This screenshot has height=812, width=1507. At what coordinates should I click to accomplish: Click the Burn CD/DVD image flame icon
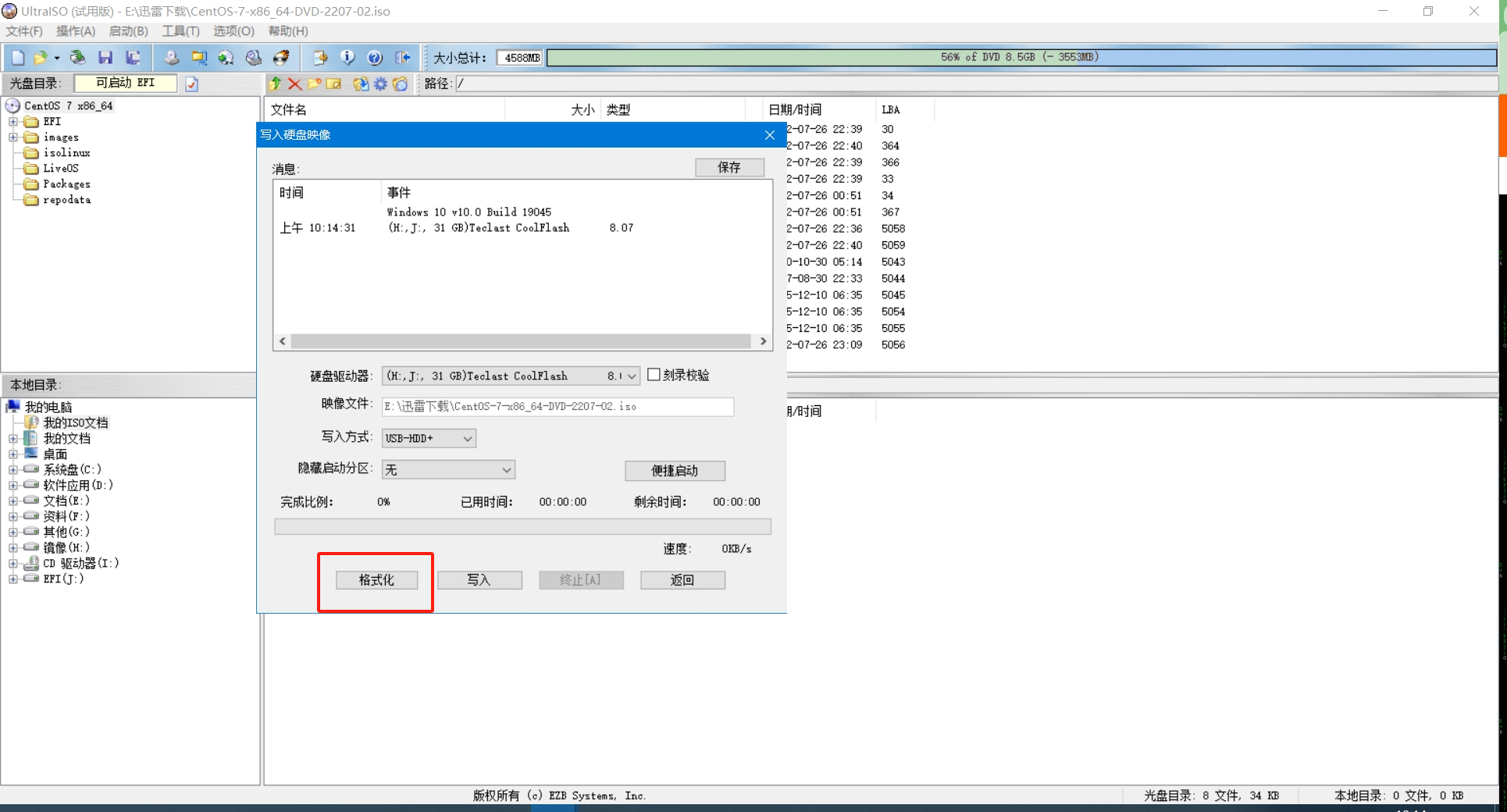pyautogui.click(x=281, y=58)
